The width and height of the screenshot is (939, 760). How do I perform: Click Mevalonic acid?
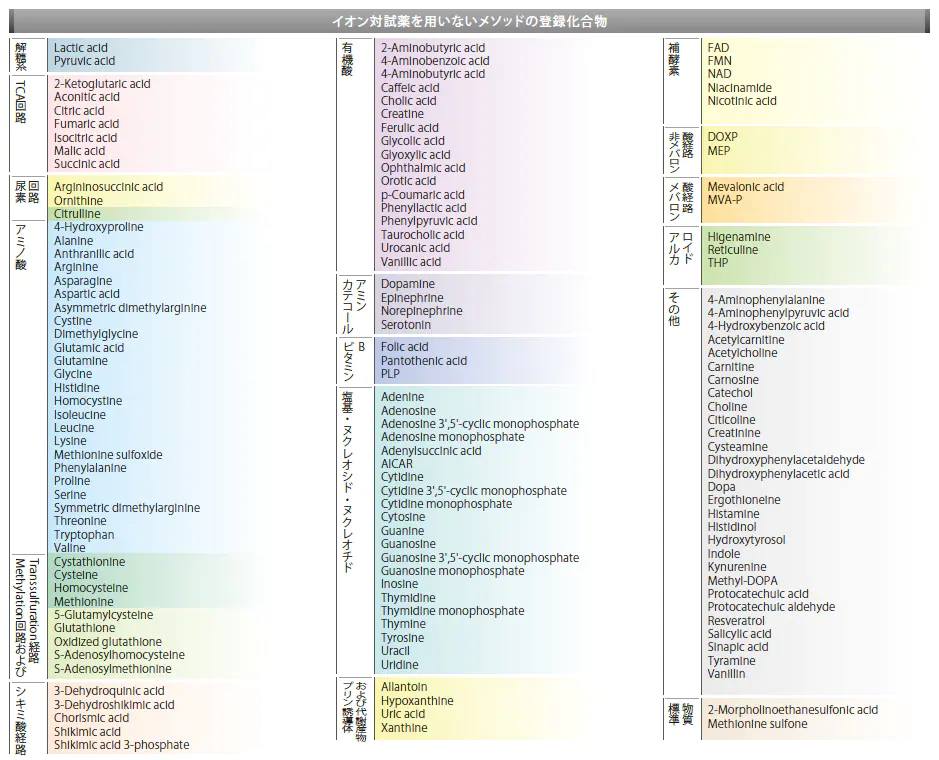[x=746, y=187]
